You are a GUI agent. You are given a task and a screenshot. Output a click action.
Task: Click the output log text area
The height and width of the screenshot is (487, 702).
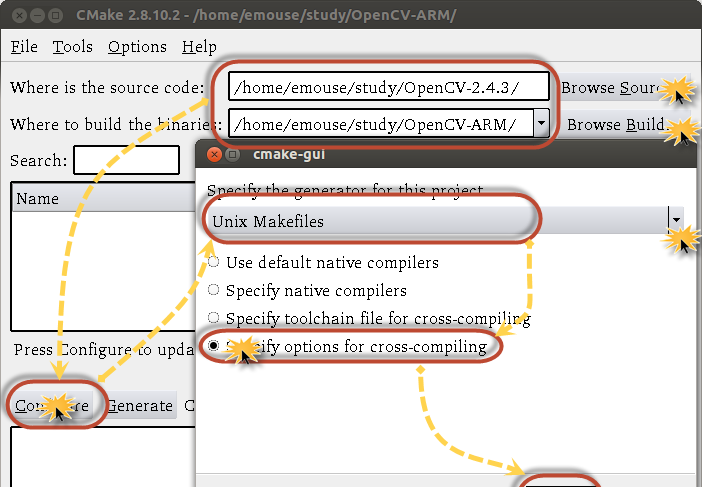tap(103, 457)
